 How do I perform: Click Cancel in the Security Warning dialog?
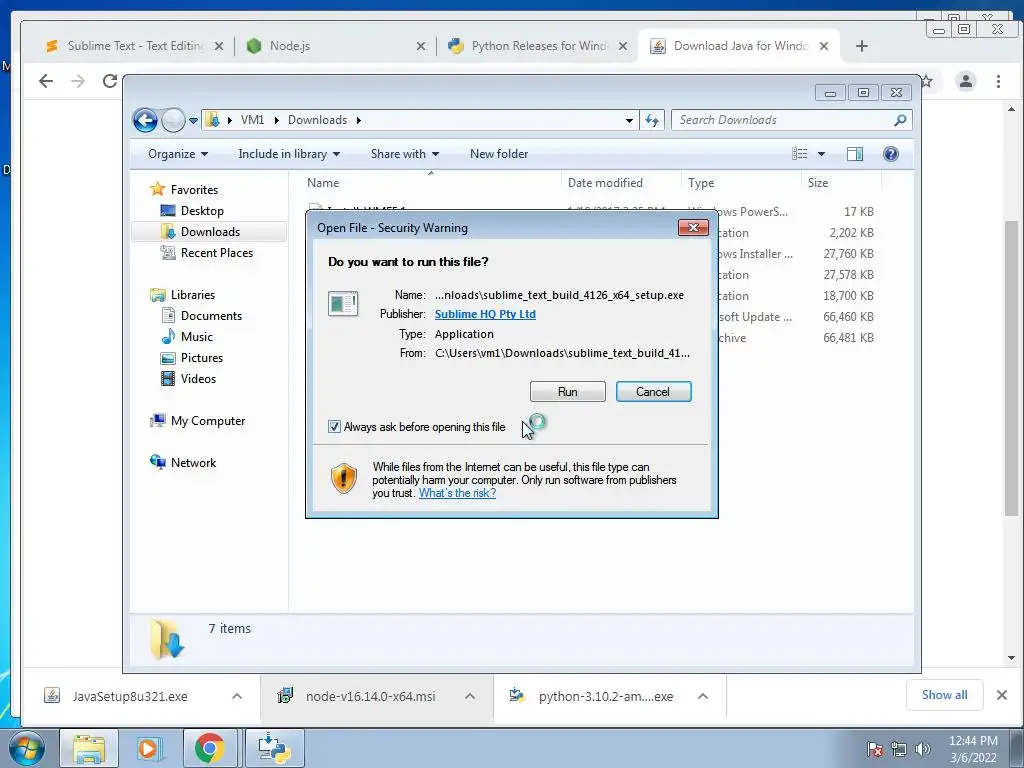click(653, 392)
